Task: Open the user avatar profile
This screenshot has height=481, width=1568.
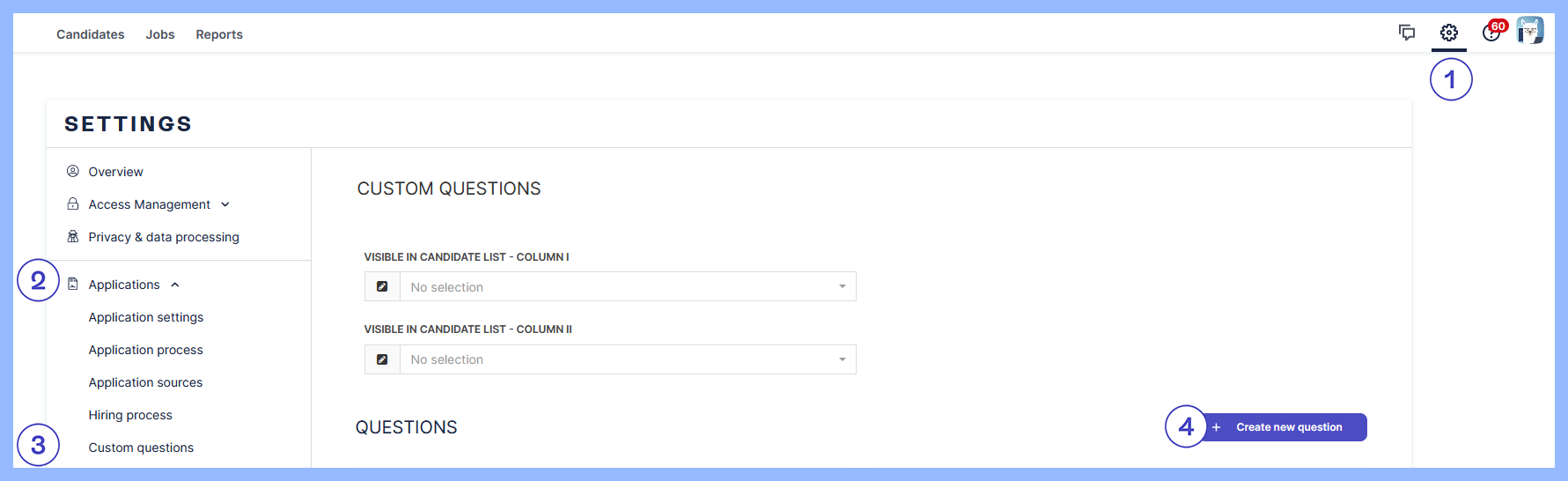Action: 1530,30
